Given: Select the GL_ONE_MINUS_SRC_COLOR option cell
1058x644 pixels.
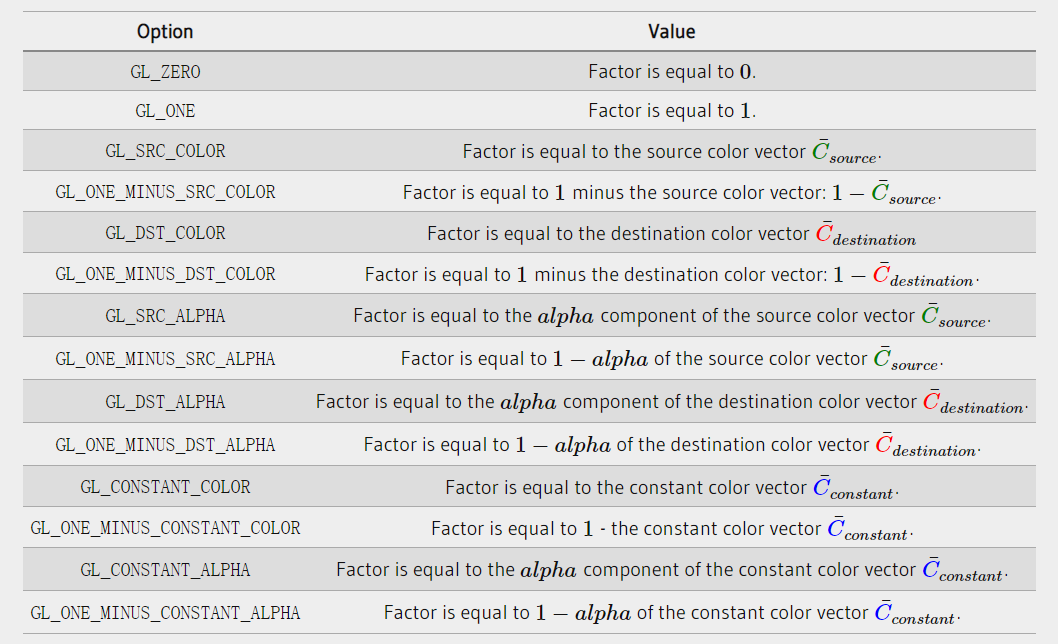Looking at the screenshot, I should pyautogui.click(x=165, y=192).
